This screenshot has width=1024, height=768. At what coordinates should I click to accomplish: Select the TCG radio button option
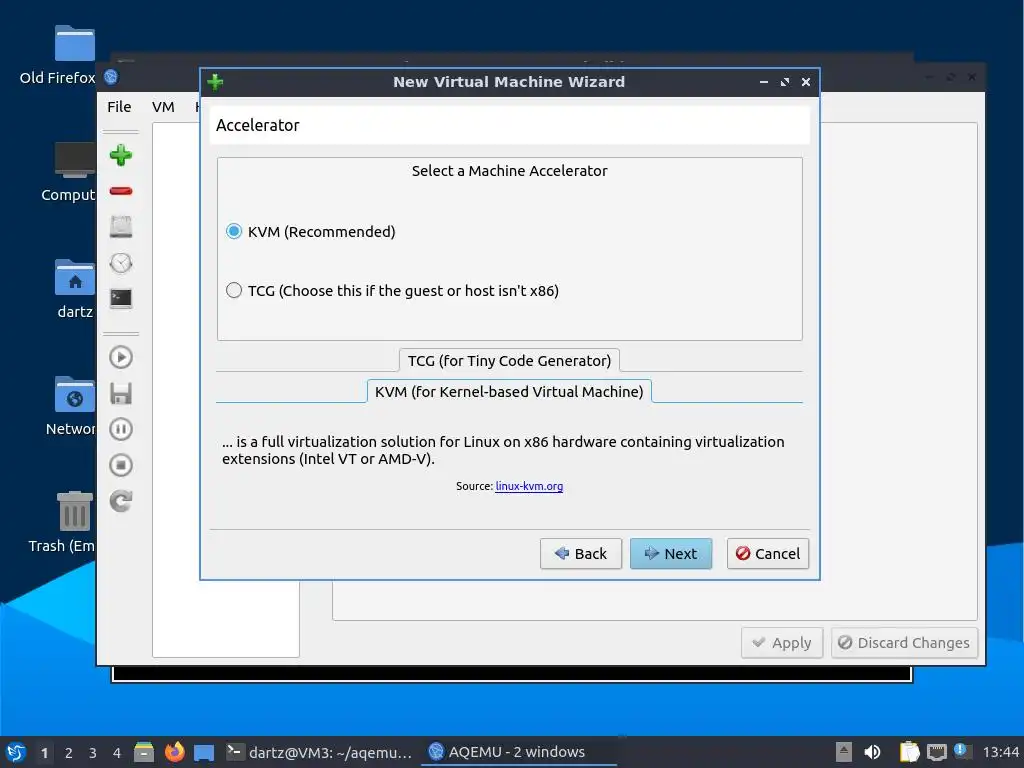[x=234, y=290]
